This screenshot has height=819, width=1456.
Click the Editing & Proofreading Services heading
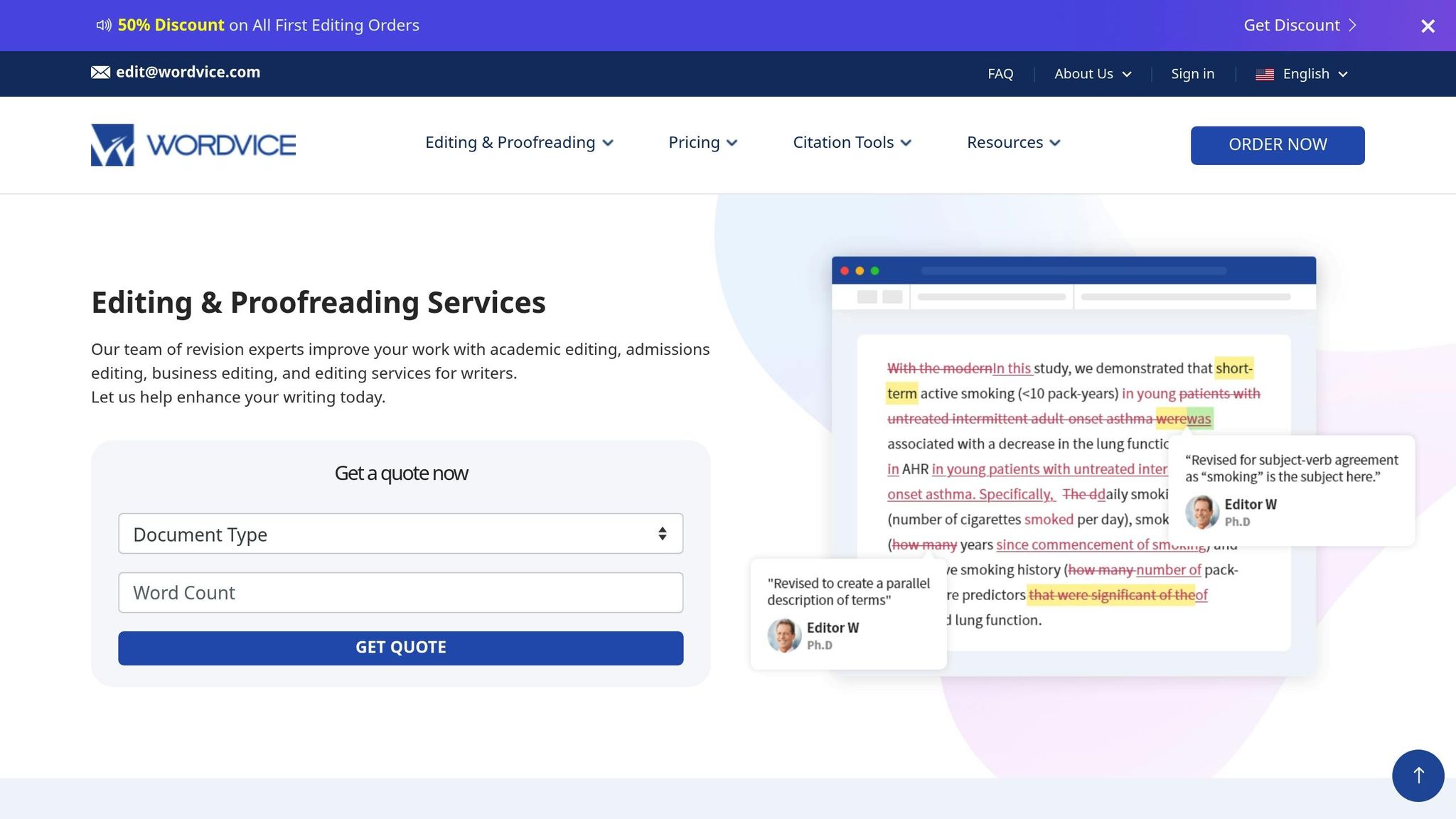[318, 302]
